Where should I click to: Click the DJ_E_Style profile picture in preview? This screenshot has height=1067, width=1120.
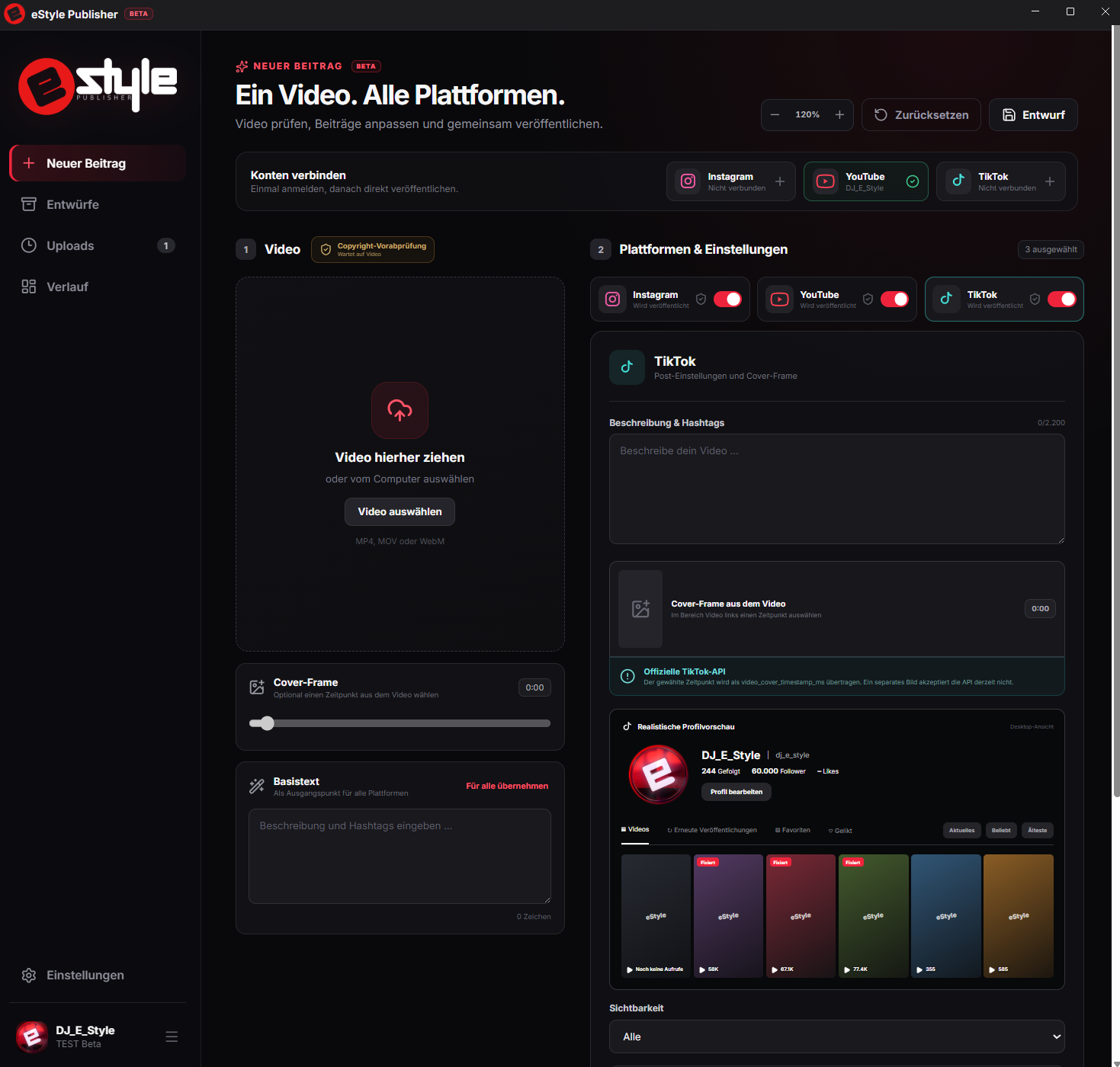tap(658, 774)
